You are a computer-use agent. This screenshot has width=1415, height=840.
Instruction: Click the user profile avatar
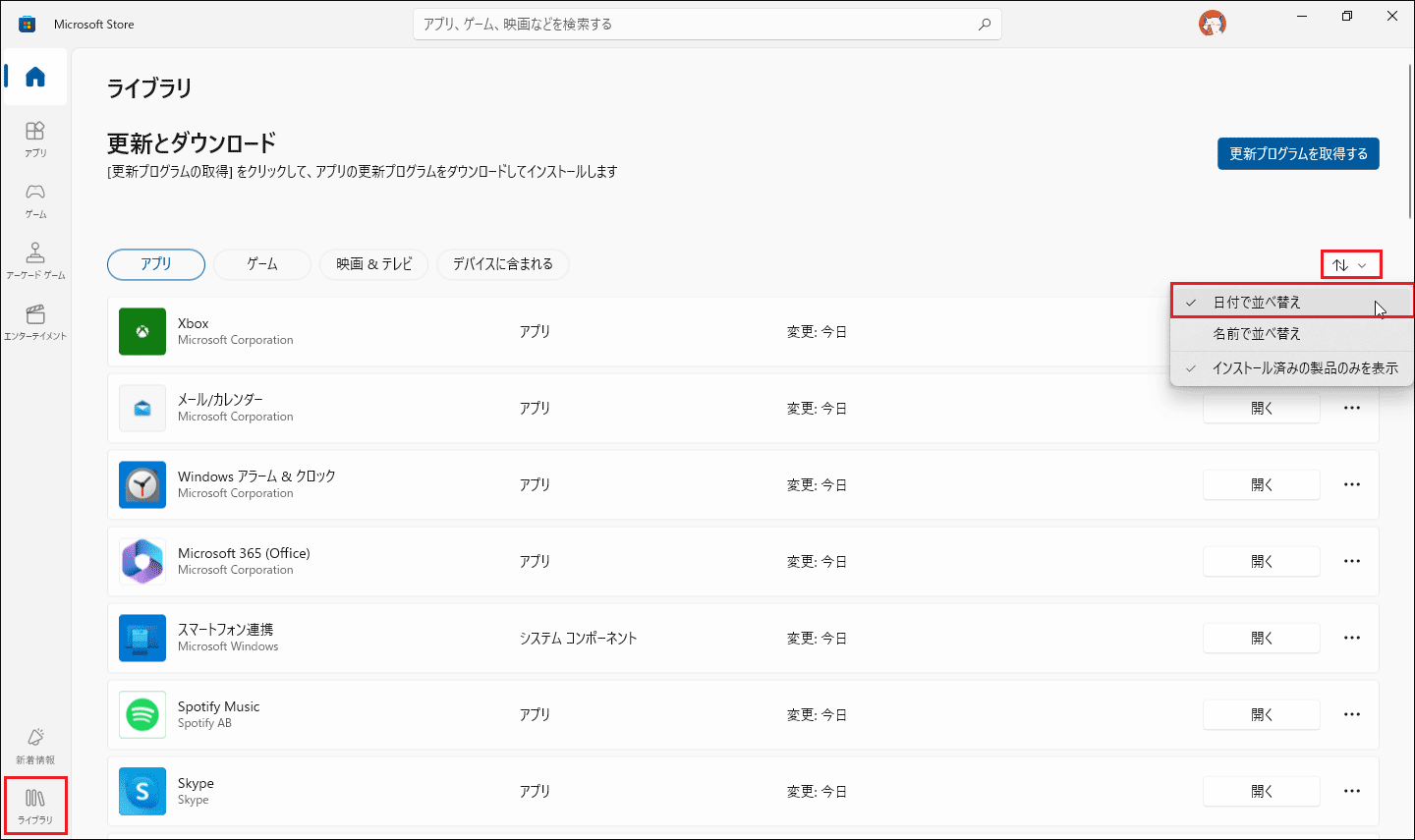tap(1212, 24)
